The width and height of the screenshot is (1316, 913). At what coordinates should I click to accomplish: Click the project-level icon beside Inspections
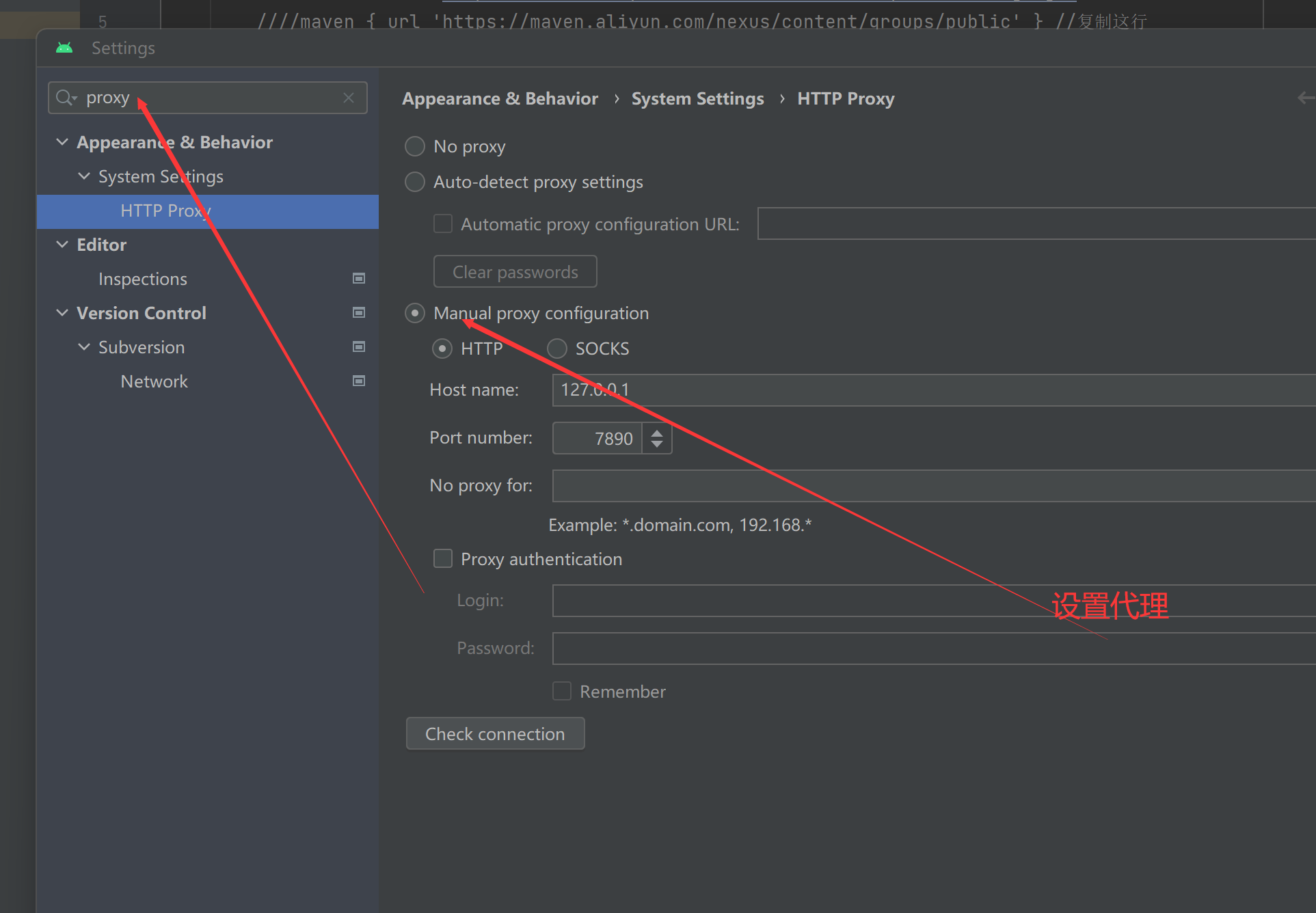pos(358,278)
